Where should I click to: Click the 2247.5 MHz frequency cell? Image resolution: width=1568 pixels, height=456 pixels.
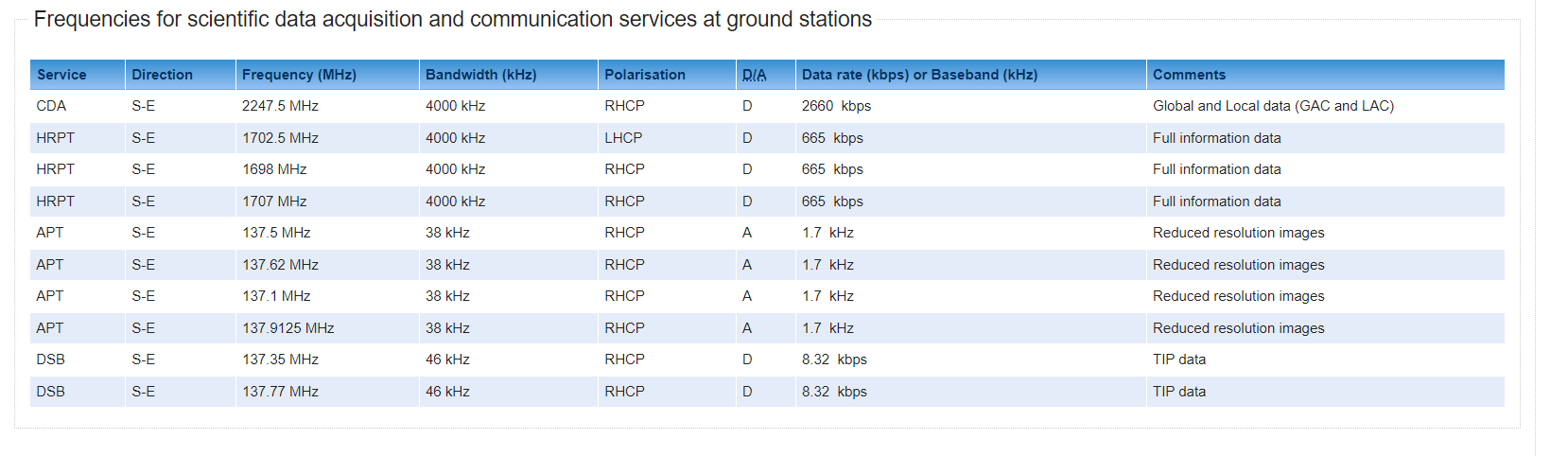280,106
